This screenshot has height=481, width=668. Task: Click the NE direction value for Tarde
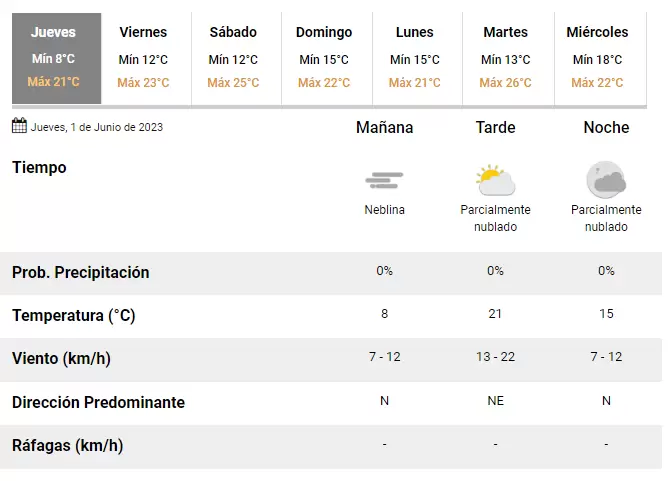[495, 401]
